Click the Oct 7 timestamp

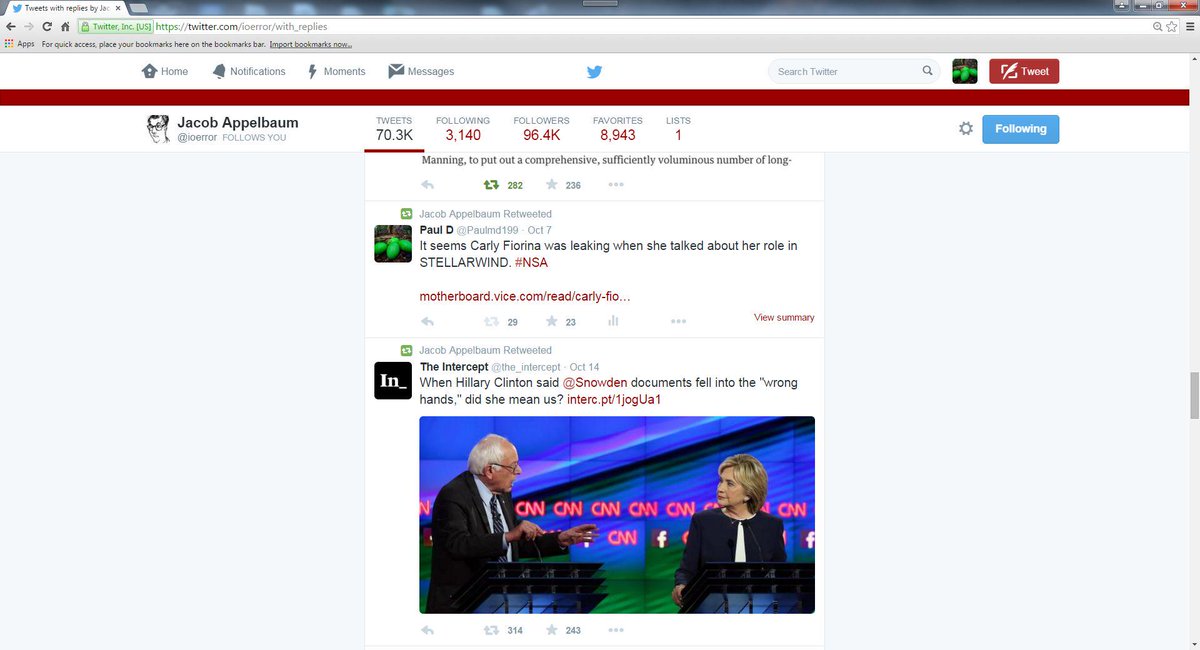pyautogui.click(x=539, y=231)
